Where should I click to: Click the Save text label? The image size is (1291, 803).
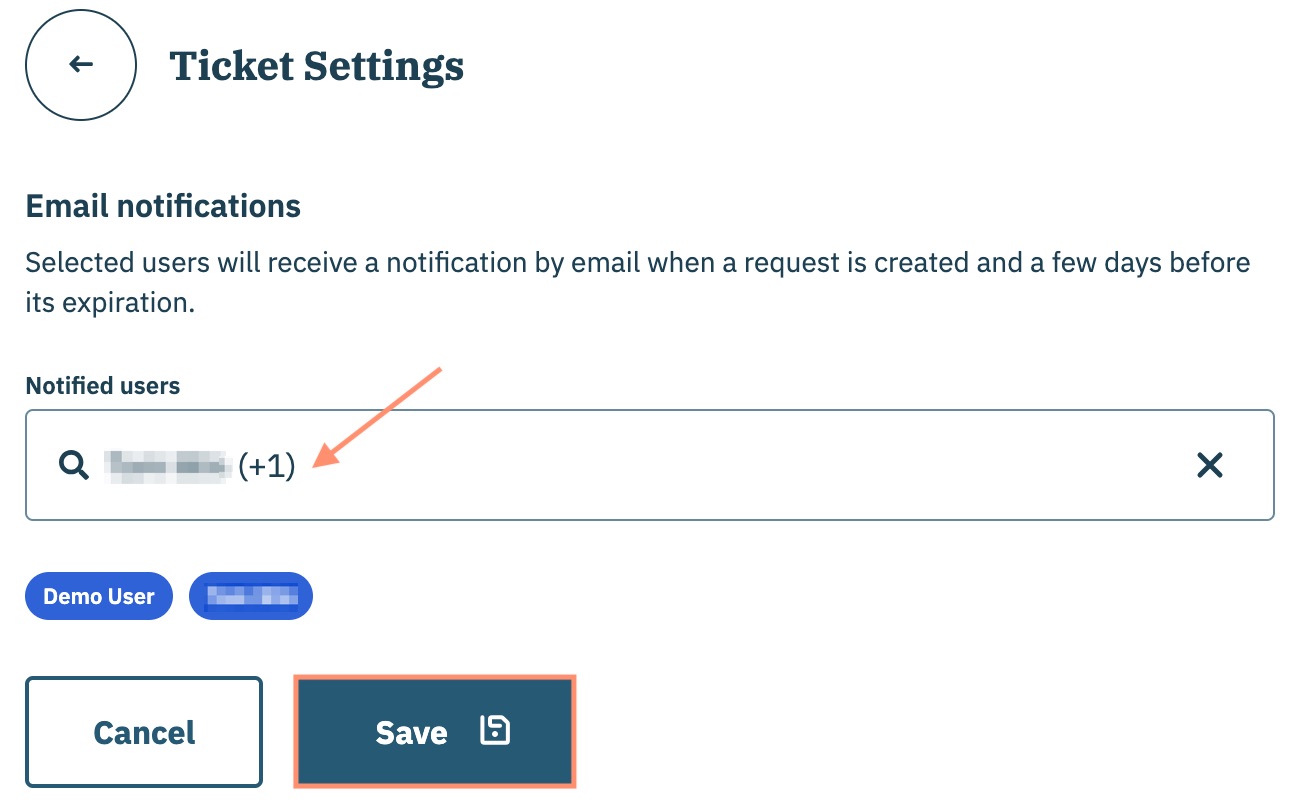coord(411,733)
